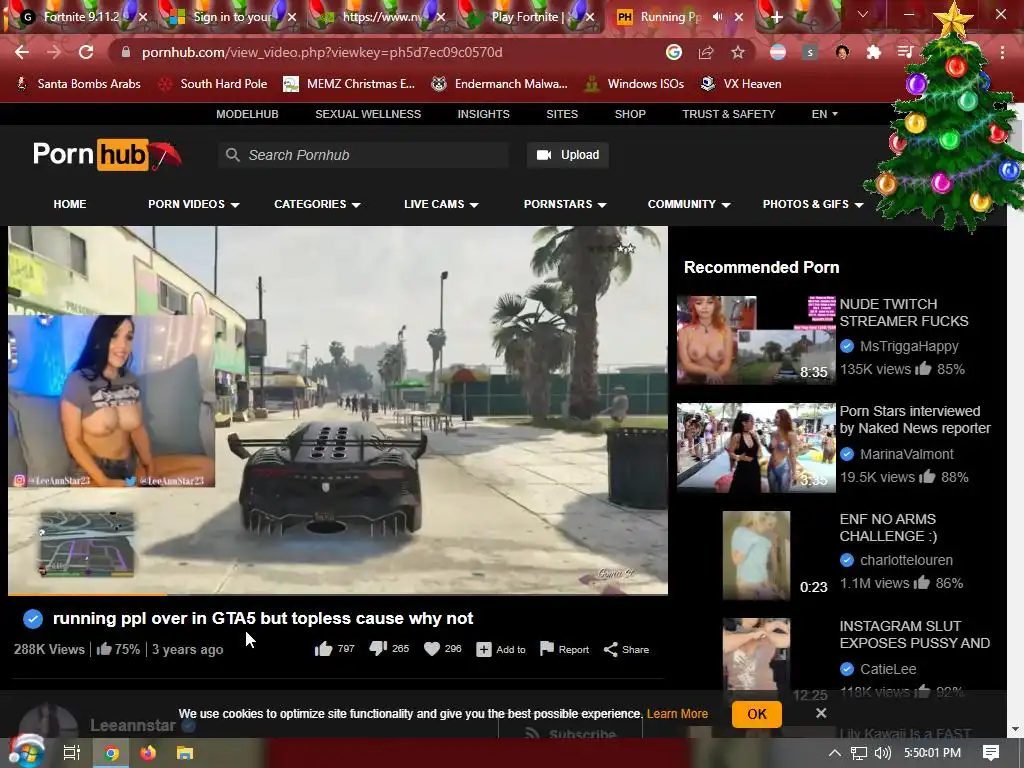The image size is (1024, 768).
Task: Click the padlock site info icon
Action: coord(126,52)
